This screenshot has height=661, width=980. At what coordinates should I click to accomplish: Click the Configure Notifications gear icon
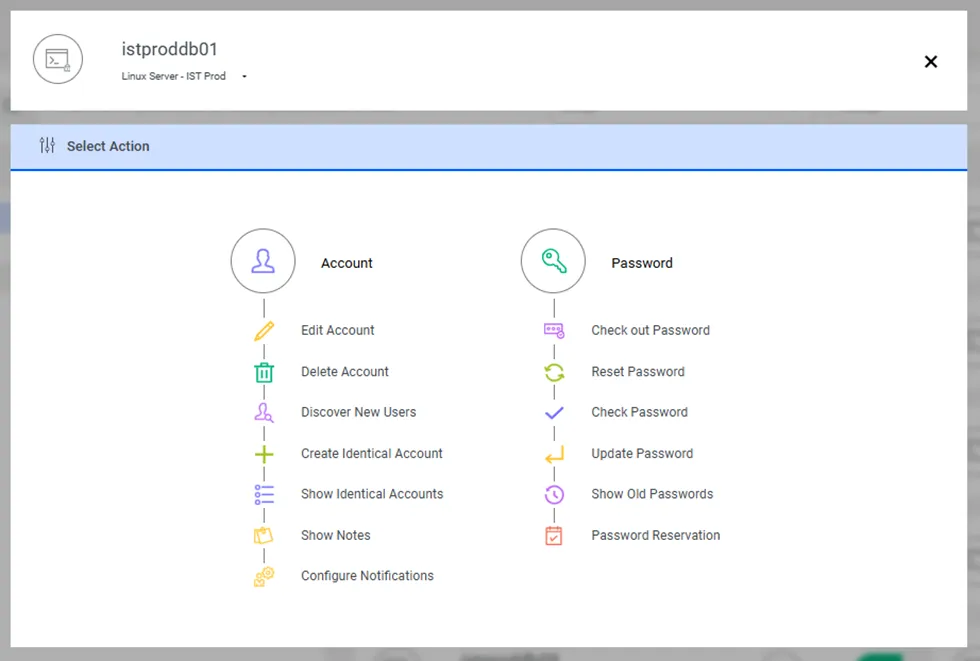pos(264,576)
